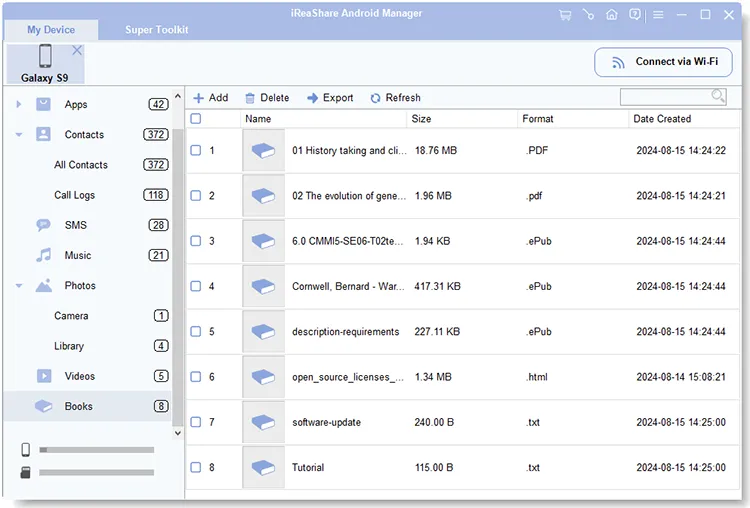Select the Galaxy S9 device icon
This screenshot has width=750, height=508.
45,56
